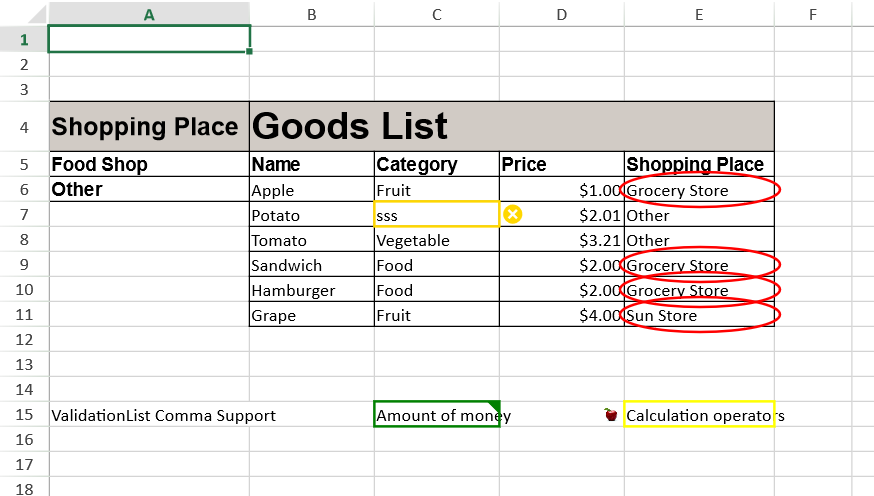Click the 'ValidationList Comma Support' cell
This screenshot has width=874, height=496.
click(149, 415)
